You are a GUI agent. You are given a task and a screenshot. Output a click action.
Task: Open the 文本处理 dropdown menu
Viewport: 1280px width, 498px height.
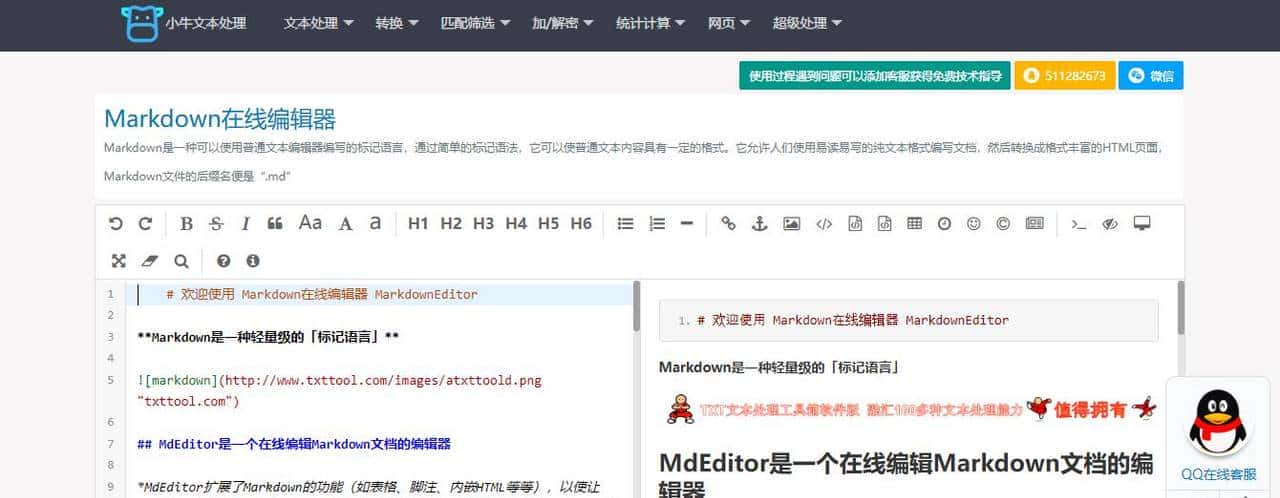[x=319, y=22]
